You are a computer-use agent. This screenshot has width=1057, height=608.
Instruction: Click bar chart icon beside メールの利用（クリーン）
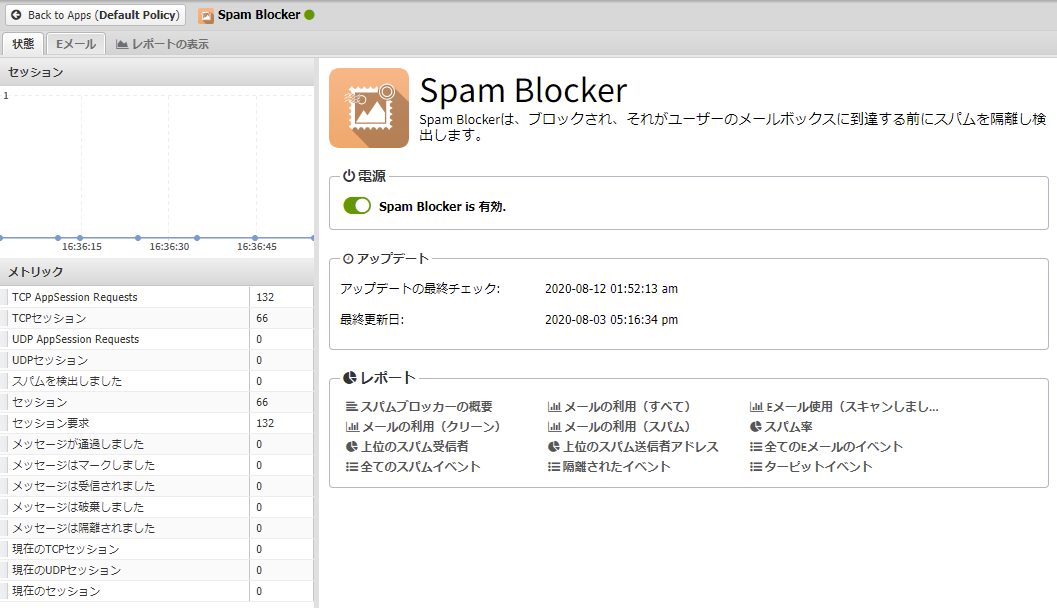point(352,427)
